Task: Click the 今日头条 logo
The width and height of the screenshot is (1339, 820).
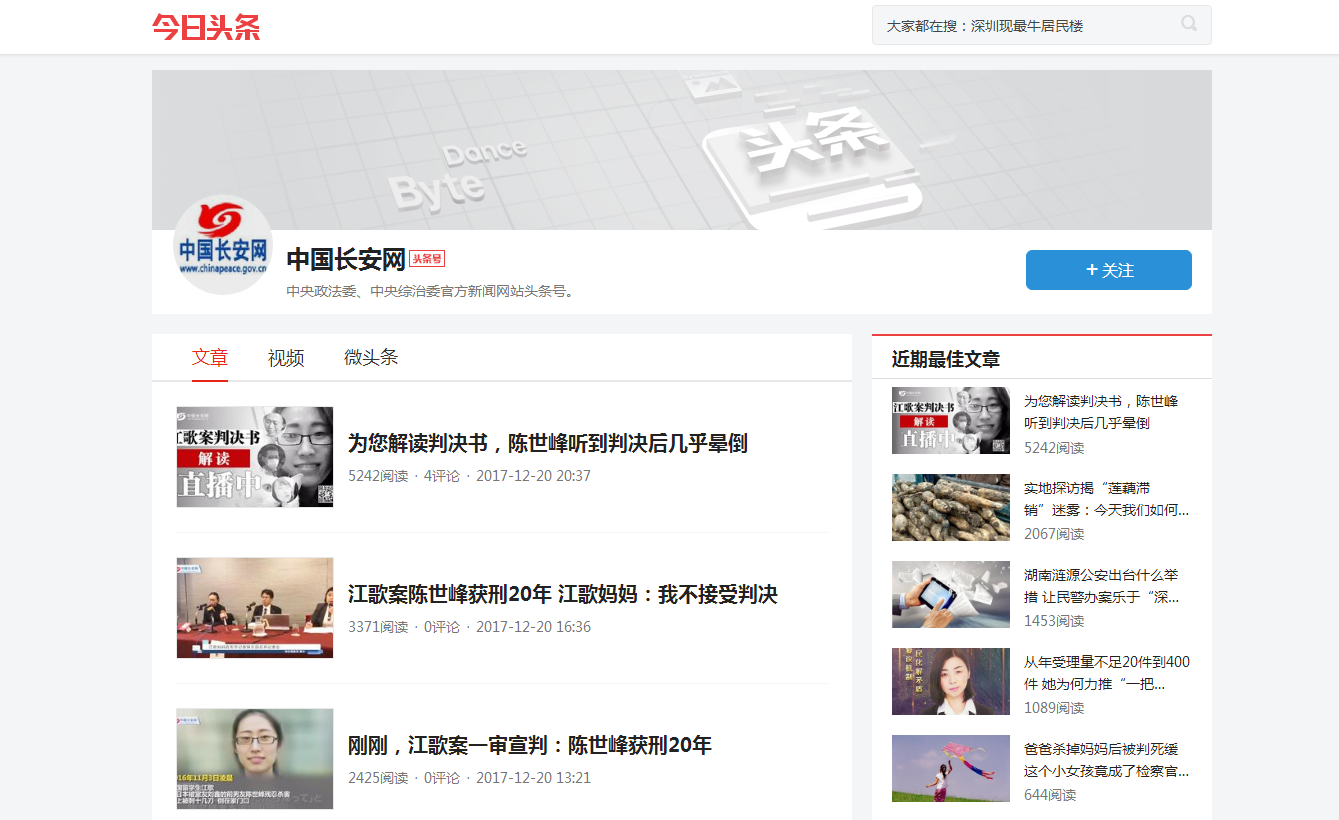Action: 206,27
